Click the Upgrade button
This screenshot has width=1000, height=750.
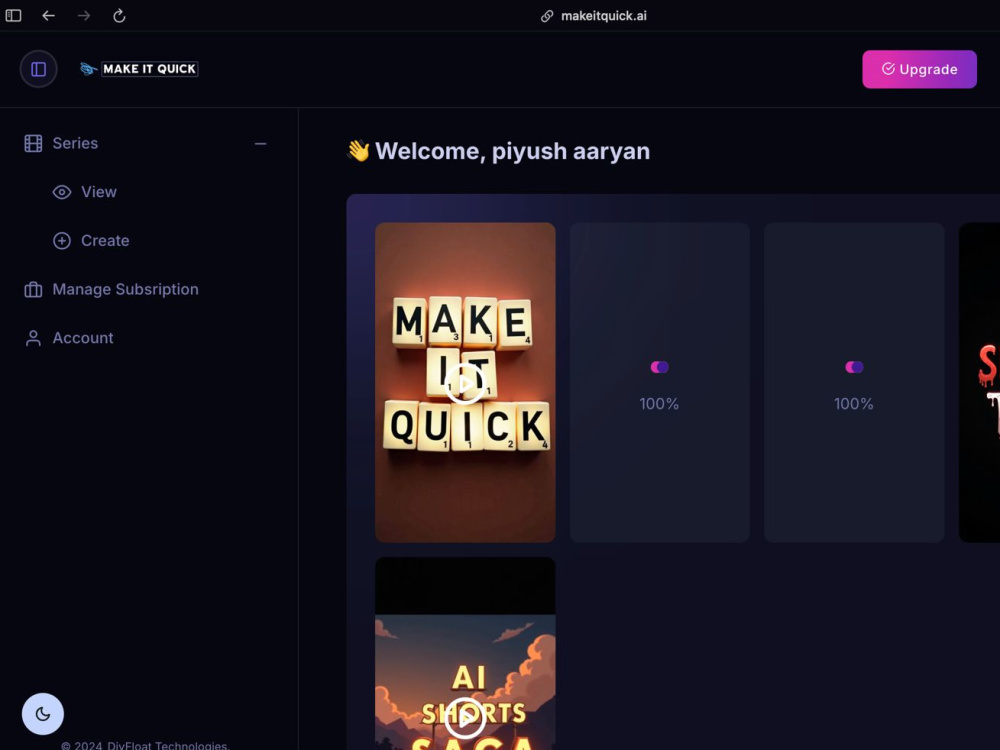pos(919,69)
